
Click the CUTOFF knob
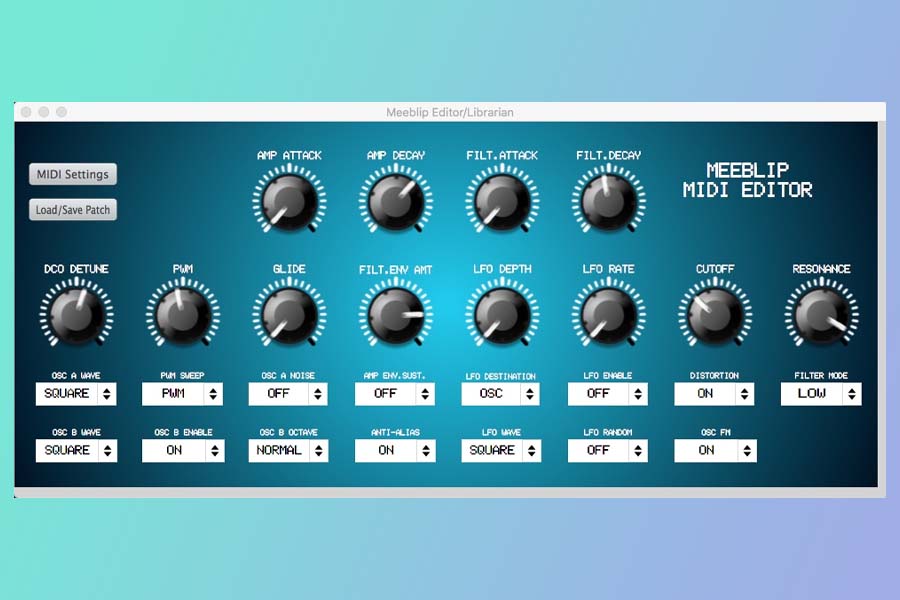(x=714, y=314)
